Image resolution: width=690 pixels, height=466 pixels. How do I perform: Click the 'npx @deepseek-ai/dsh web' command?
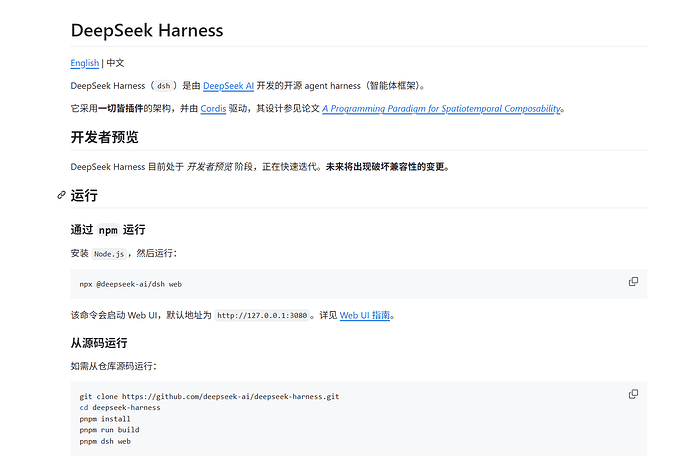coord(131,284)
